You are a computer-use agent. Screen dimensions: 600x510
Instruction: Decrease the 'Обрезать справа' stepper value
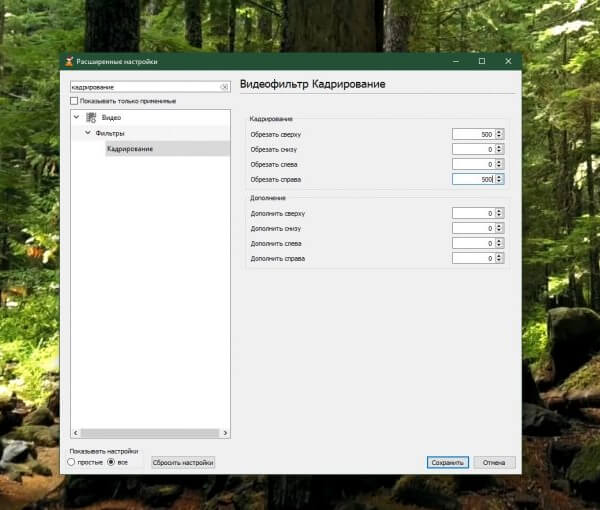point(500,182)
